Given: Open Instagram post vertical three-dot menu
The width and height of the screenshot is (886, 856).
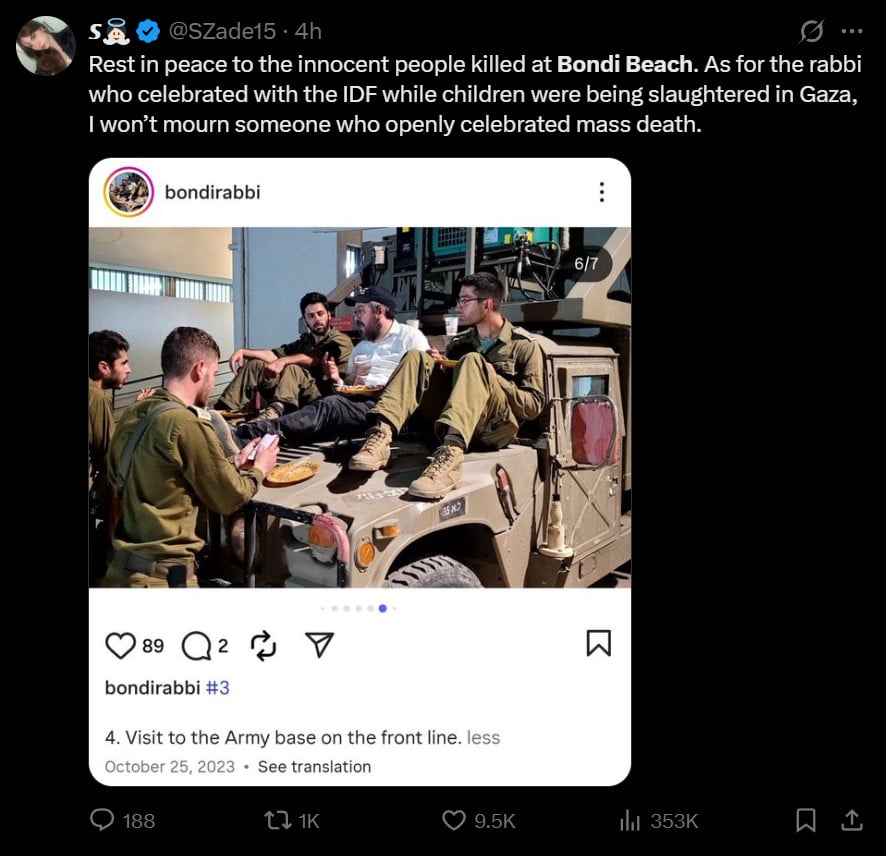Looking at the screenshot, I should (x=602, y=192).
